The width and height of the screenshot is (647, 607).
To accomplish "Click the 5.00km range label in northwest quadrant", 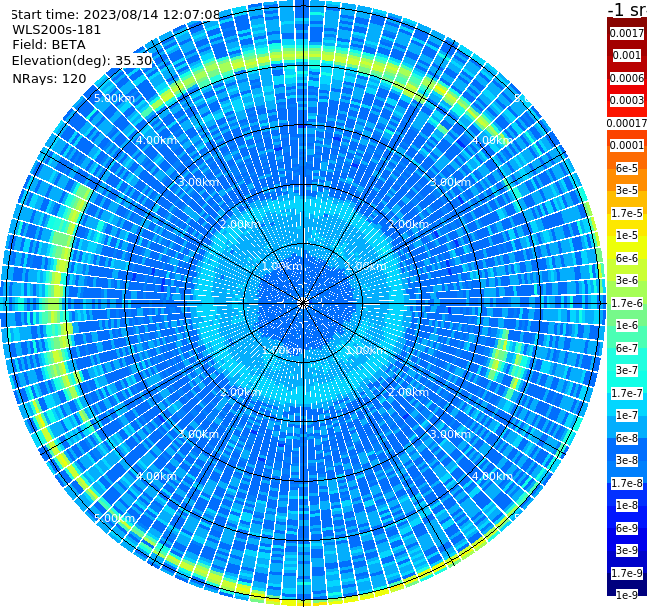I will pos(114,98).
